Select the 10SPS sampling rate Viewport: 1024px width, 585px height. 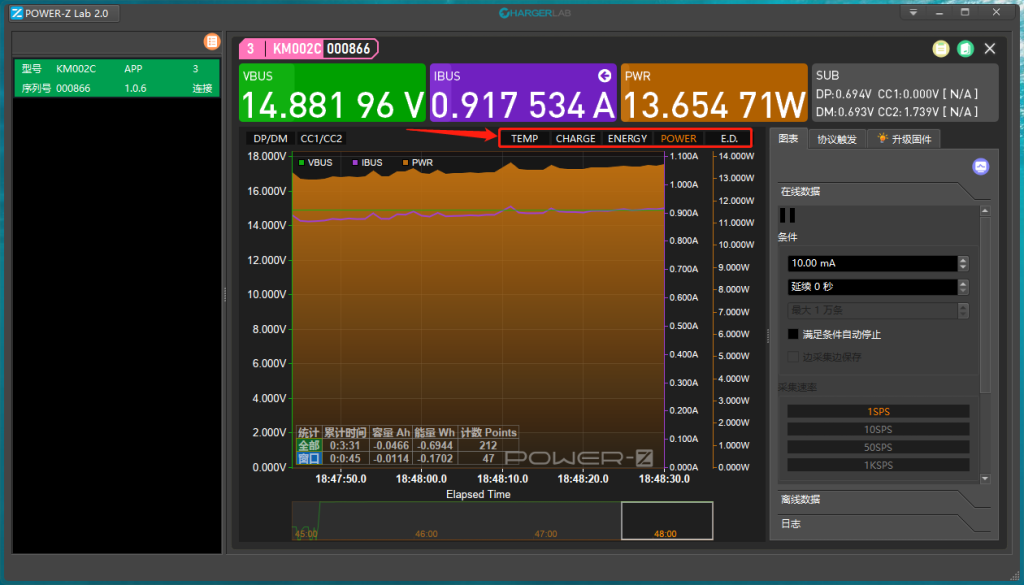(x=878, y=430)
